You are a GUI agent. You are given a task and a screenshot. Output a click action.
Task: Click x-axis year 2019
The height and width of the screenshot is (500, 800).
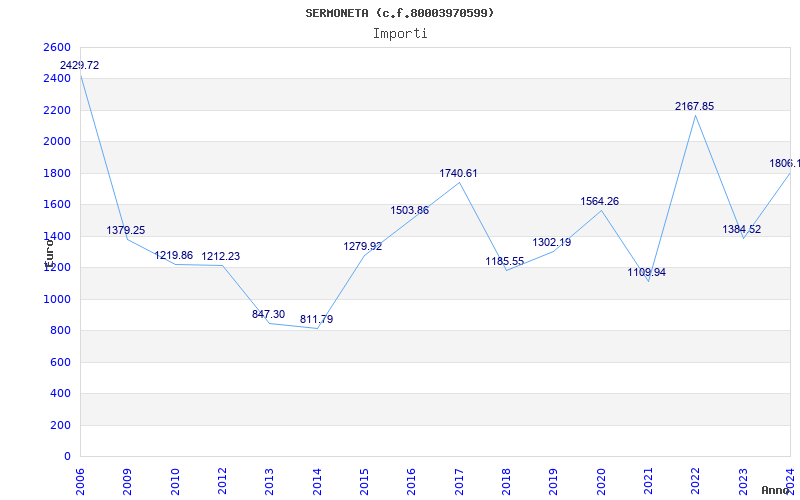coord(554,482)
